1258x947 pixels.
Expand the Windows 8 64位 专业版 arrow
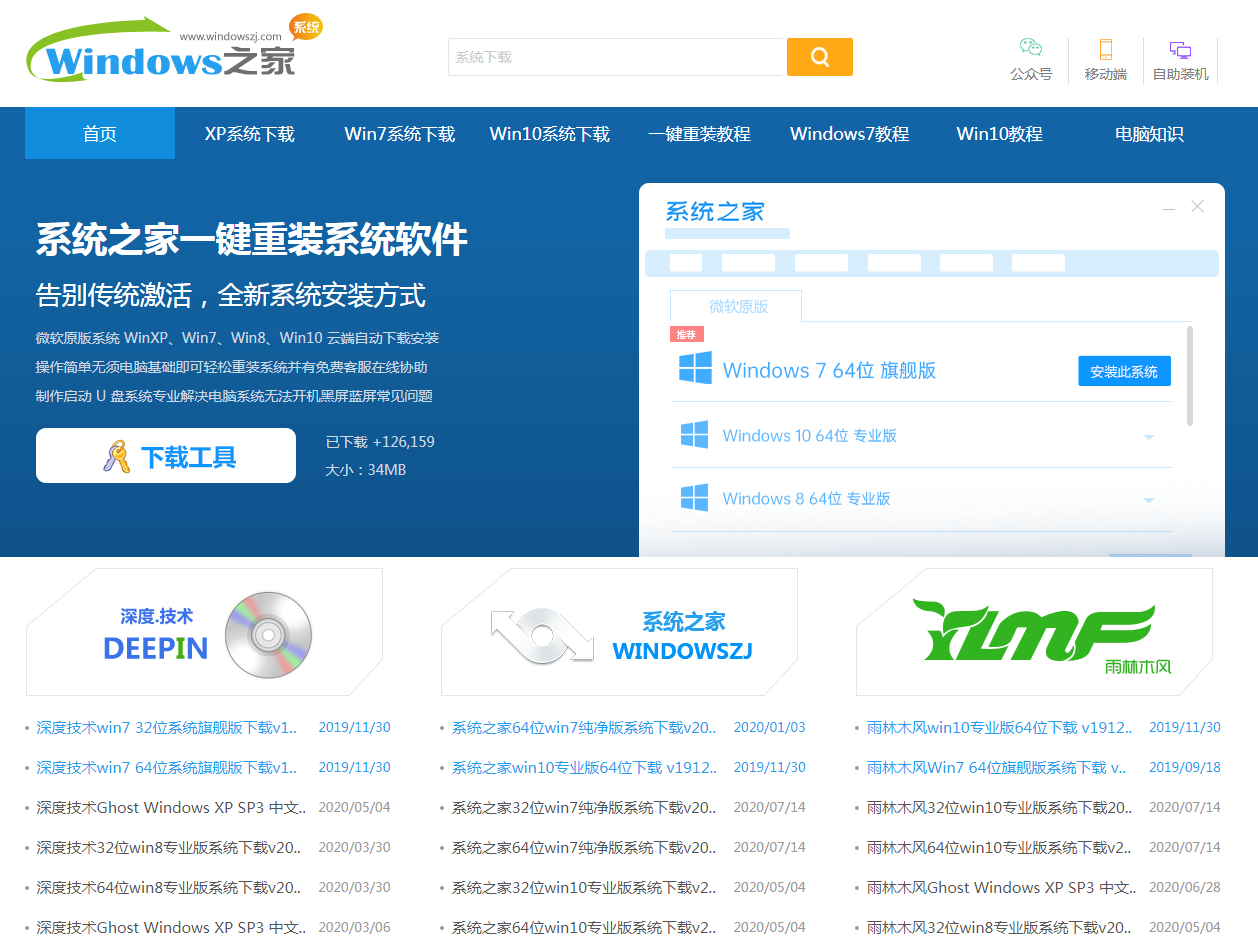pos(1149,500)
